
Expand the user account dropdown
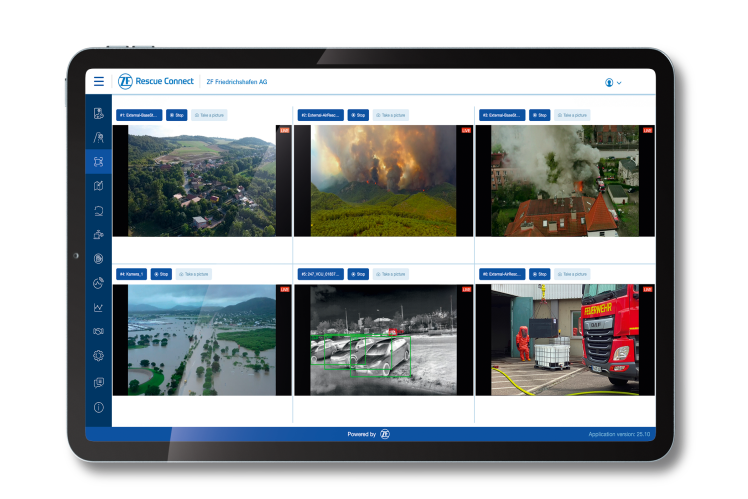point(613,82)
